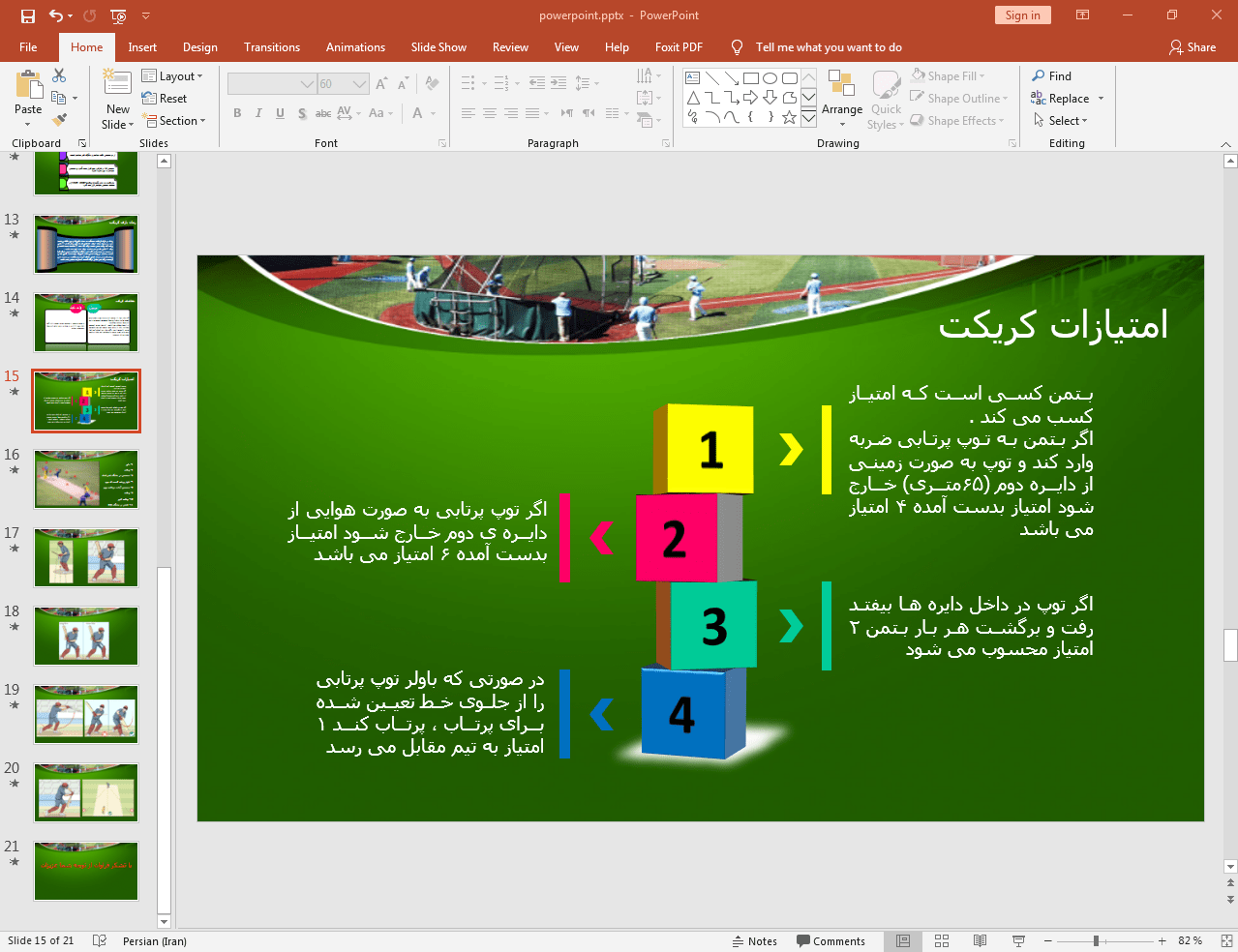The image size is (1238, 952).
Task: Open the Select dropdown
Action: (x=1061, y=120)
